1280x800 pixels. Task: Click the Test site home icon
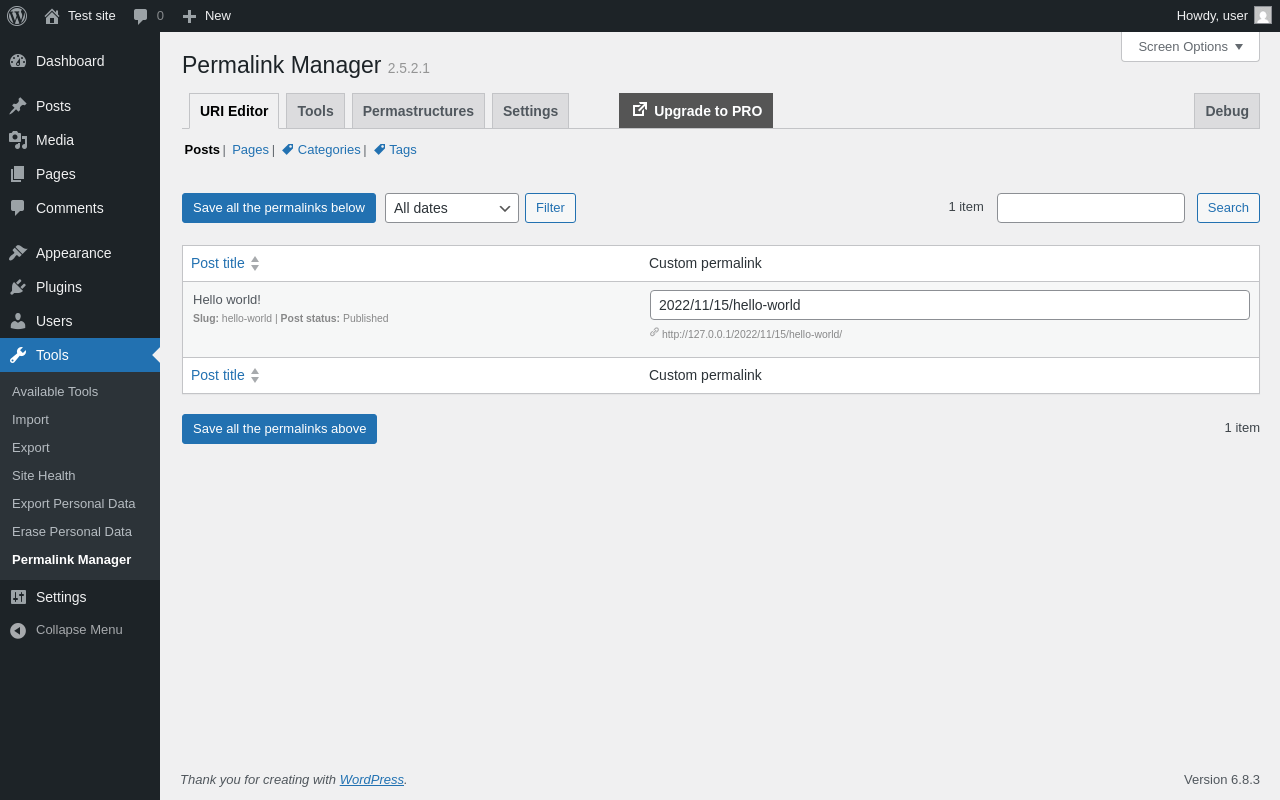52,16
